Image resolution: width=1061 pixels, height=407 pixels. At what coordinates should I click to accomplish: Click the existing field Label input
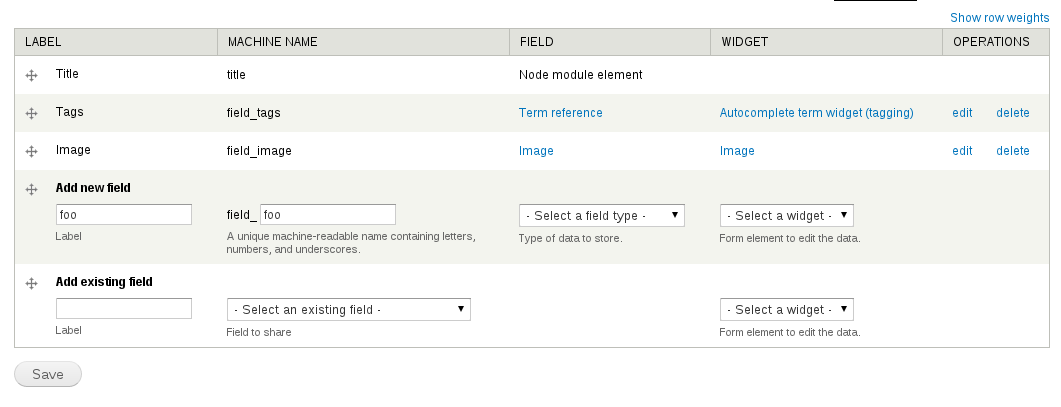124,309
